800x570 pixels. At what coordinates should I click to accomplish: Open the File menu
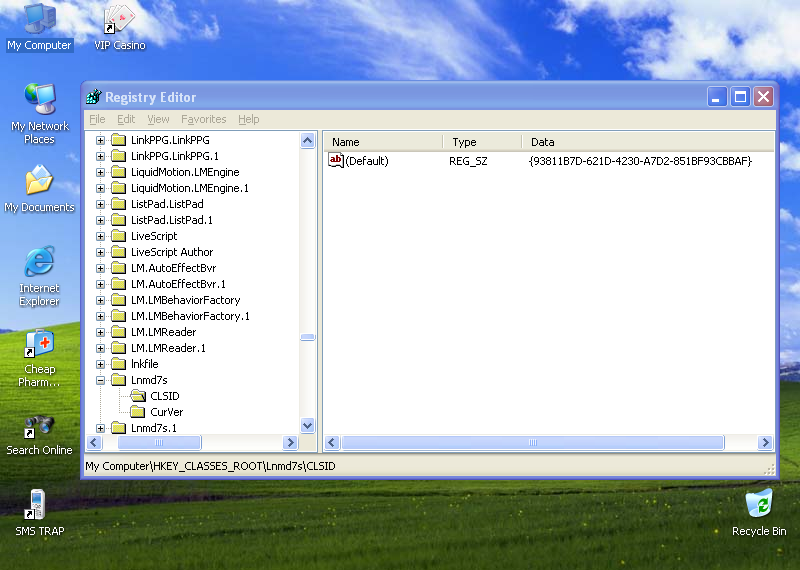(97, 119)
